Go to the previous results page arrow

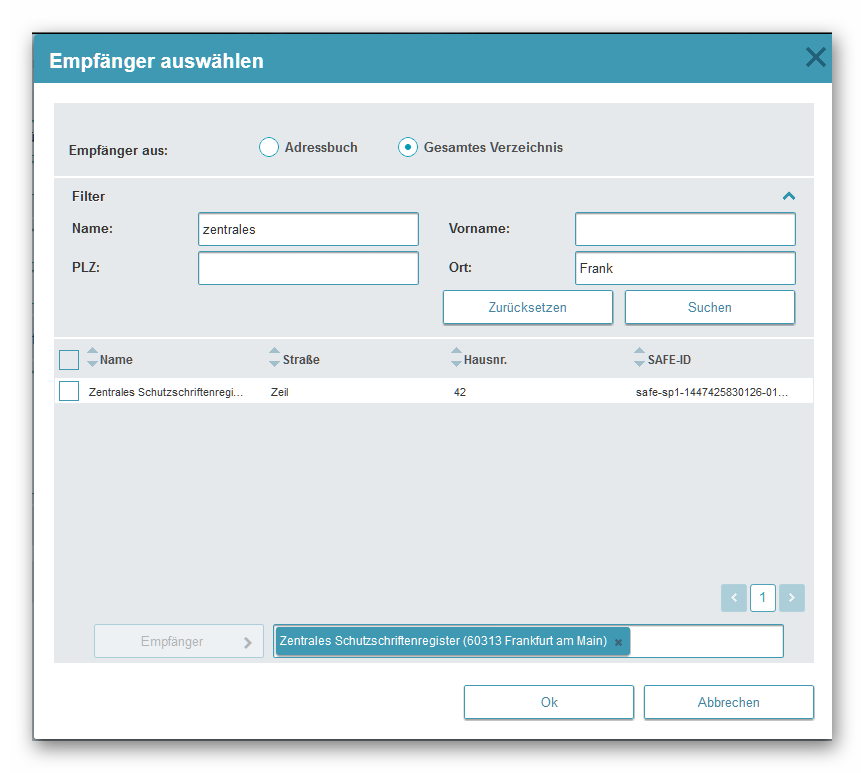click(x=734, y=598)
